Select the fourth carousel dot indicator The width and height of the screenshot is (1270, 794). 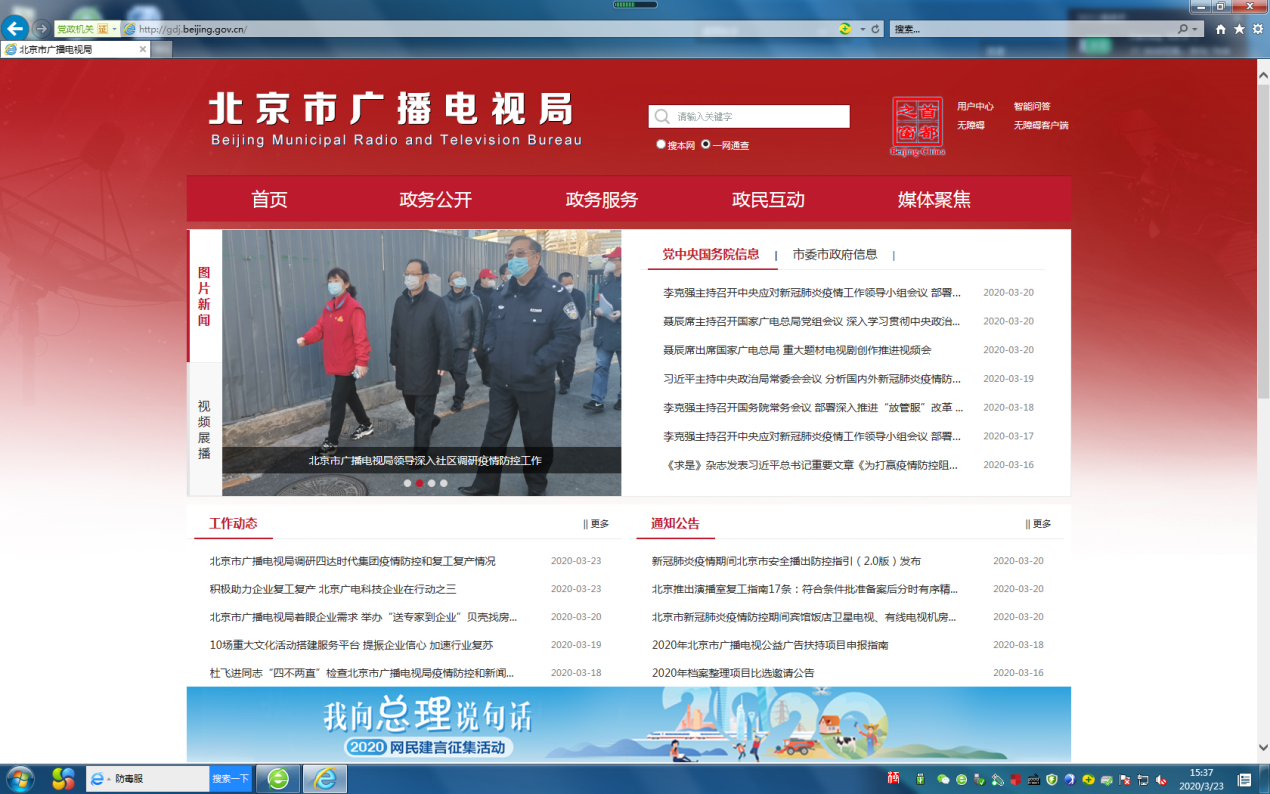pos(443,483)
